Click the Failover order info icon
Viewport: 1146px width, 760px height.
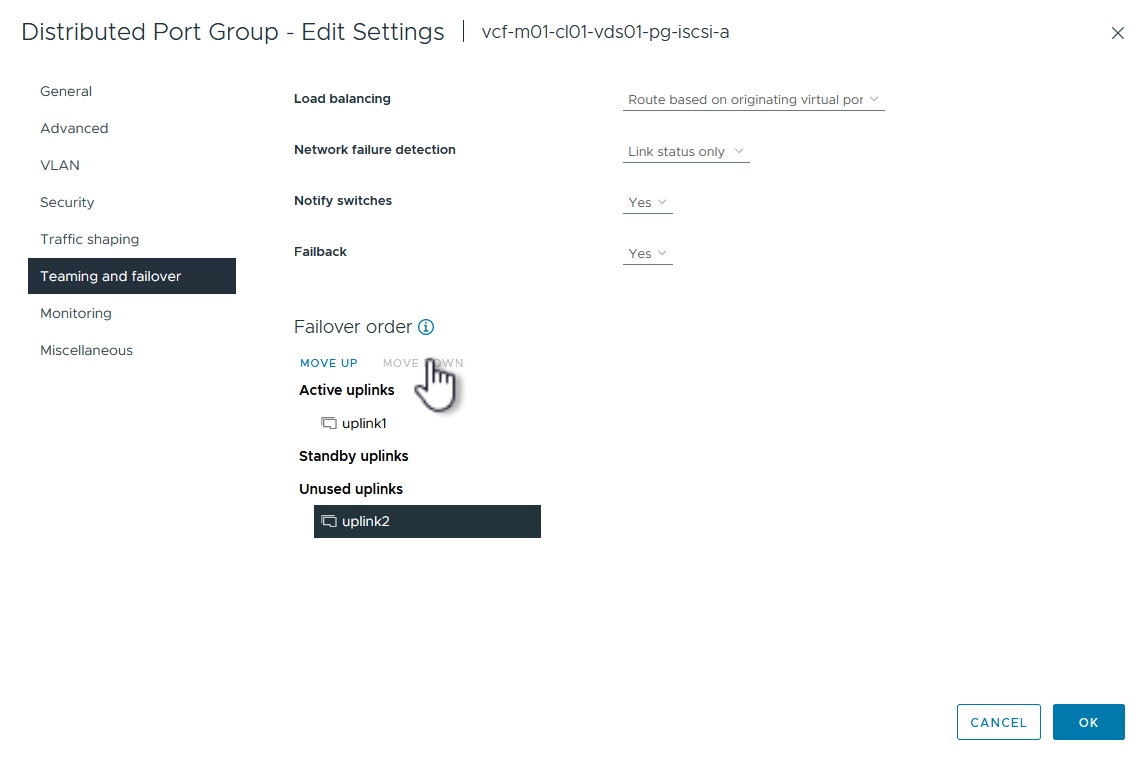click(426, 327)
